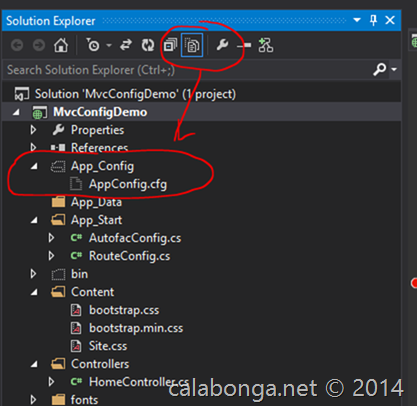The width and height of the screenshot is (417, 406).
Task: Click Sync with Active Document icon
Action: pyautogui.click(x=126, y=45)
